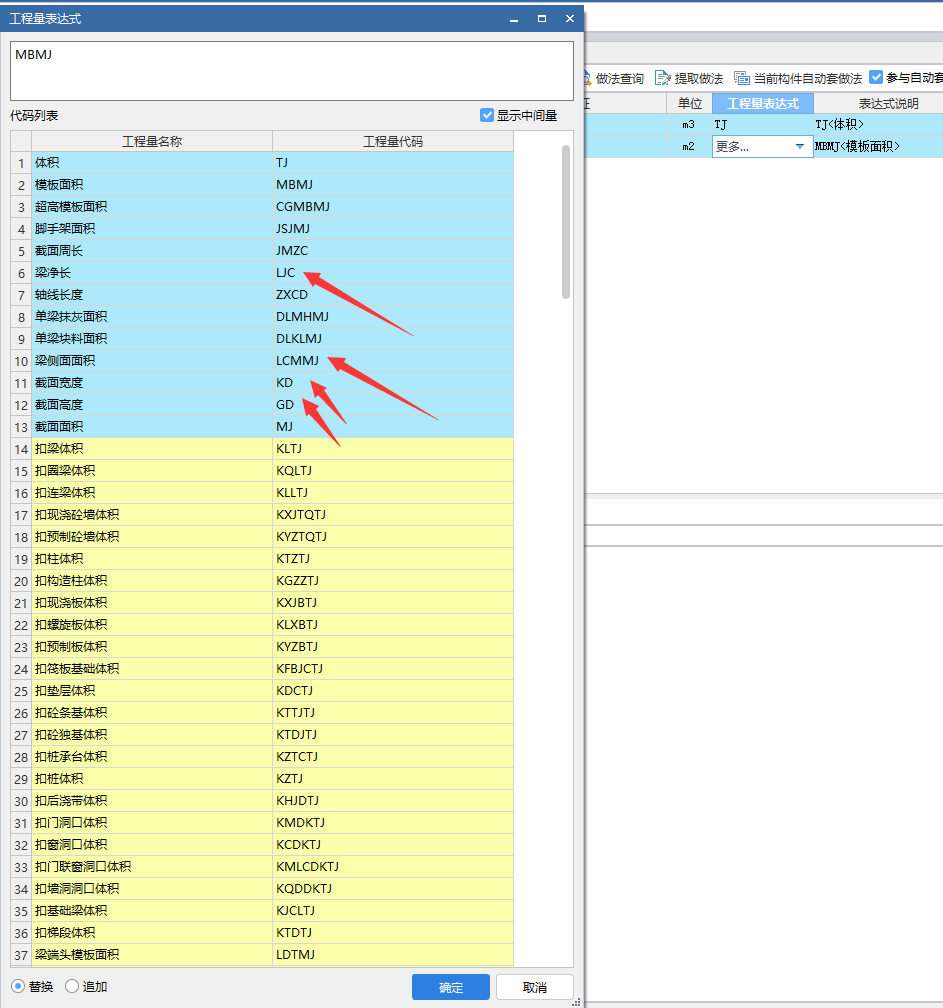Select the 扣现浇砼墙体积 row
This screenshot has height=1008, width=943.
pyautogui.click(x=273, y=514)
